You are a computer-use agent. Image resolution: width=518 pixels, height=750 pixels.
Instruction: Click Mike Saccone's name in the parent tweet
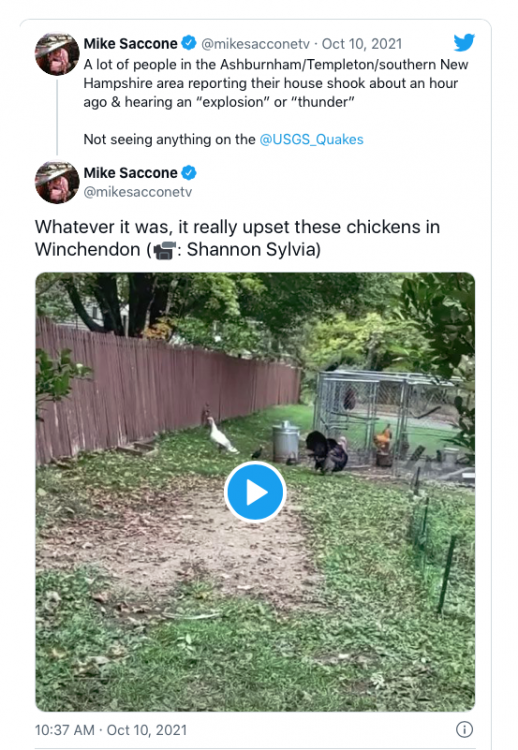[130, 44]
